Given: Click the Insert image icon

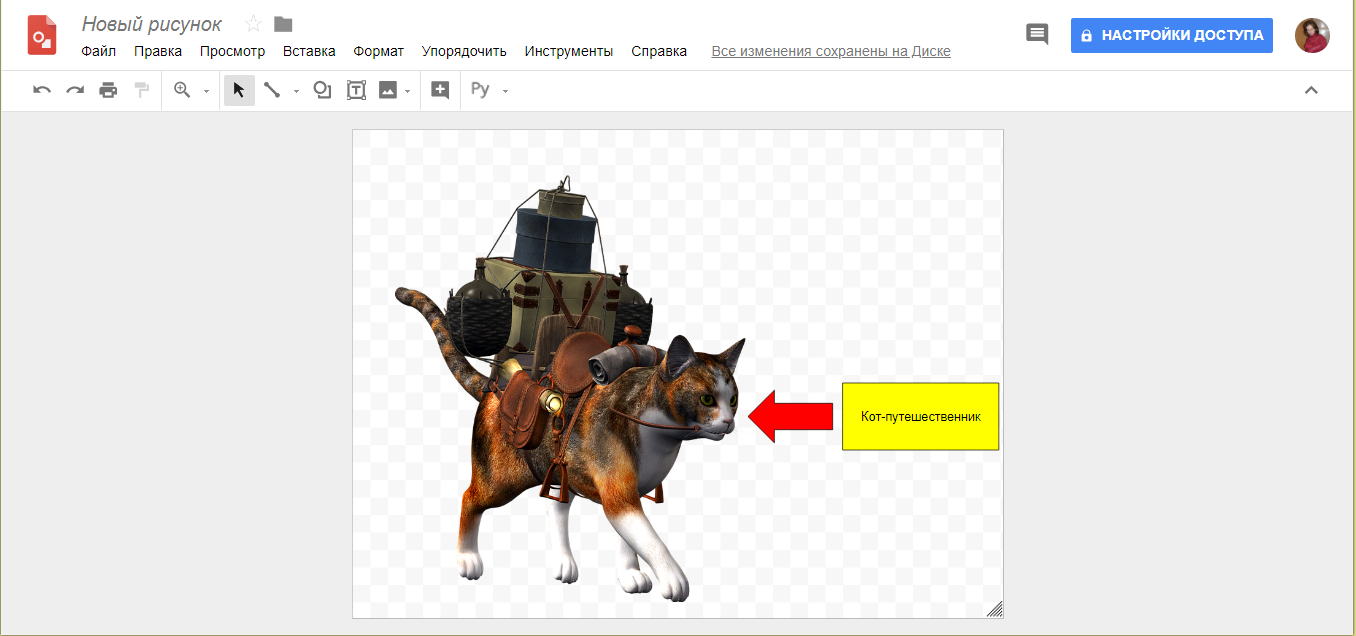Looking at the screenshot, I should pyautogui.click(x=389, y=90).
